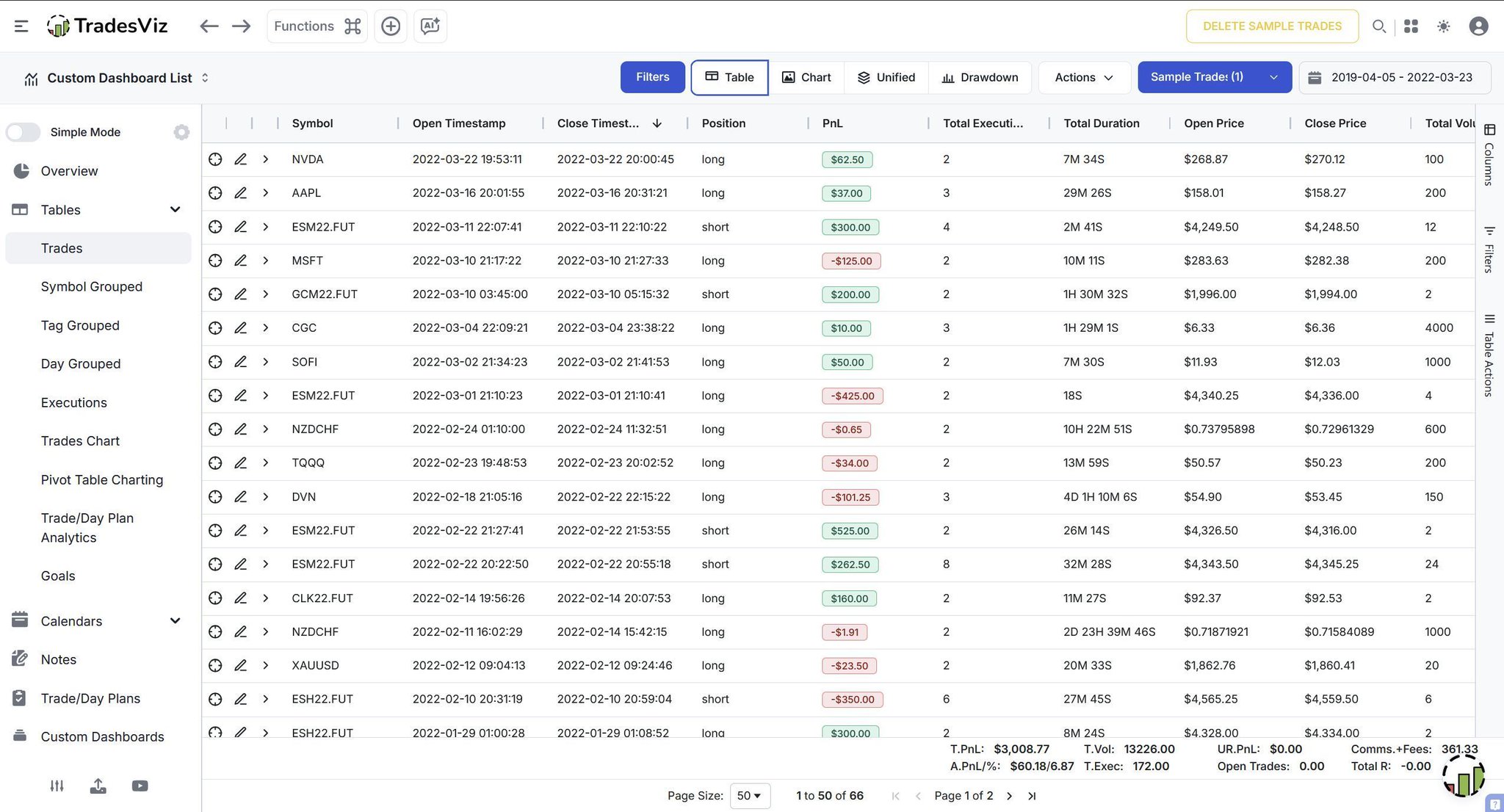Open the Actions dropdown menu

point(1083,77)
